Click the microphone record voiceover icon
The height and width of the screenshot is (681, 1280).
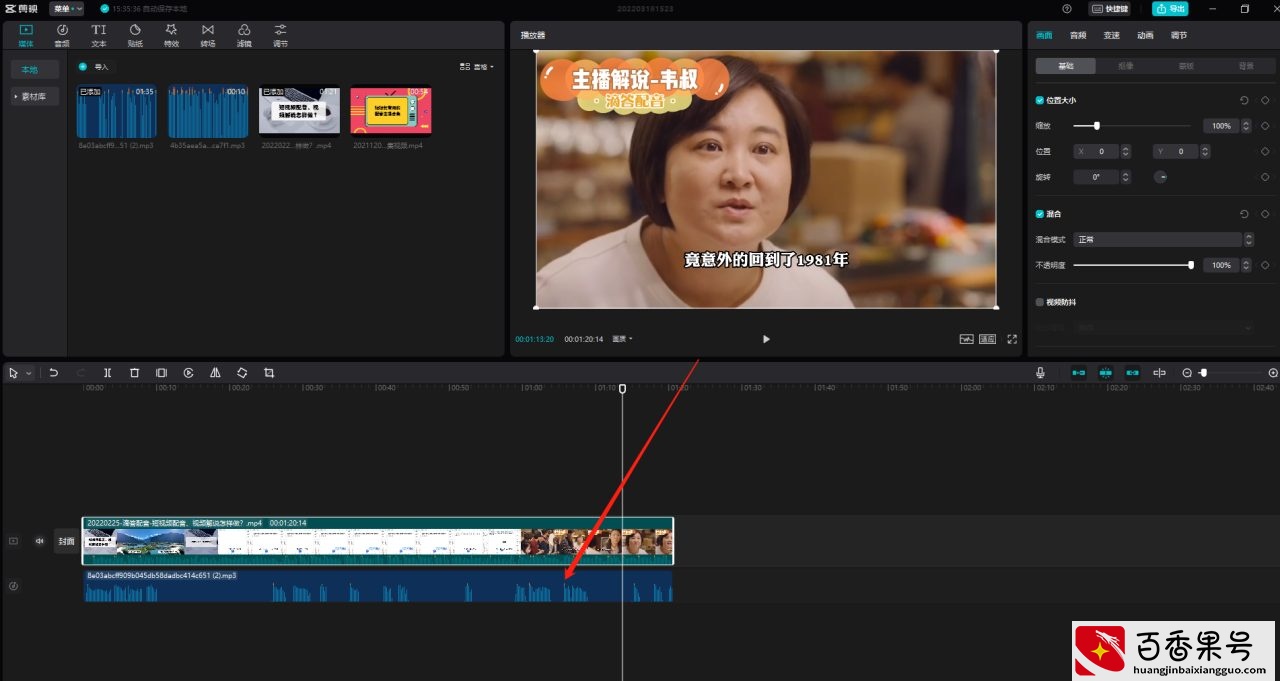pos(1041,373)
